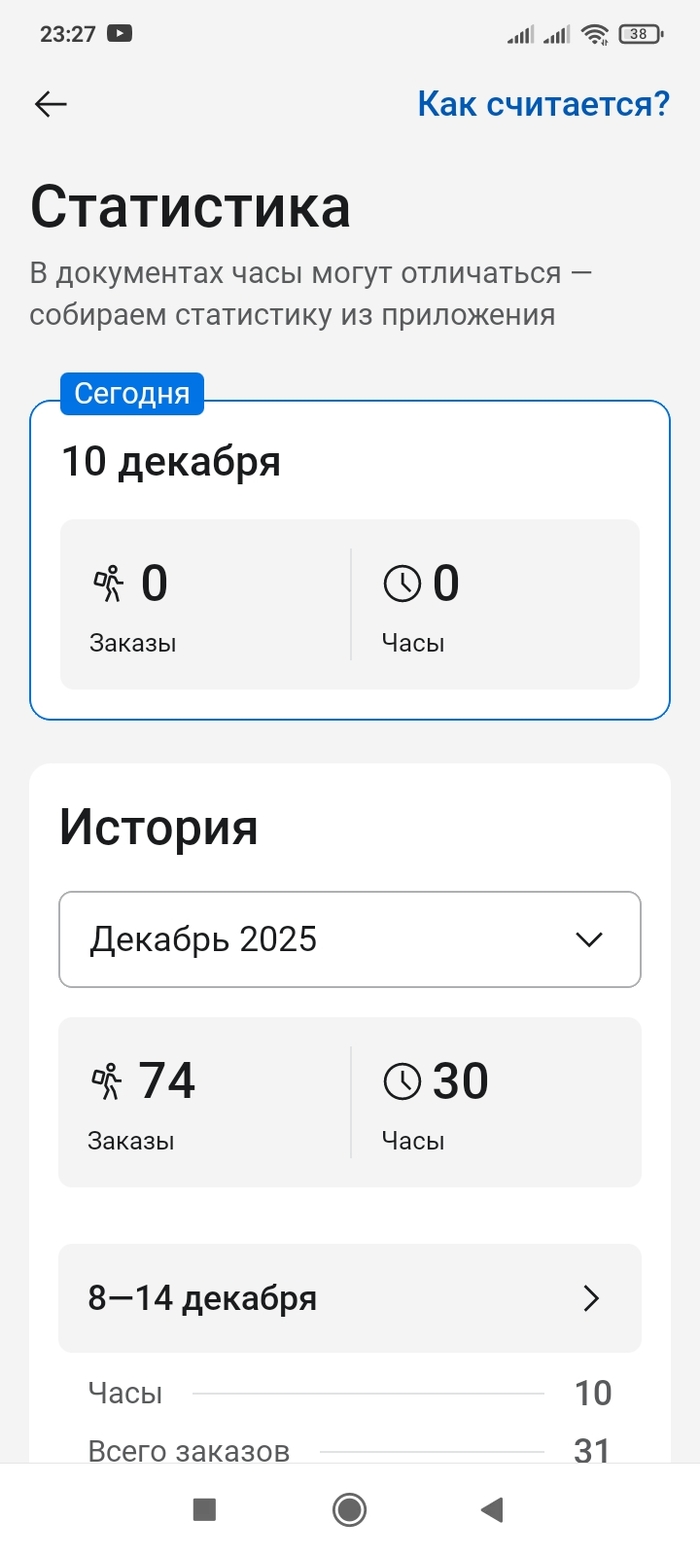This screenshot has width=700, height=1556.
Task: Tap the courier icon in December history
Action: (107, 1081)
